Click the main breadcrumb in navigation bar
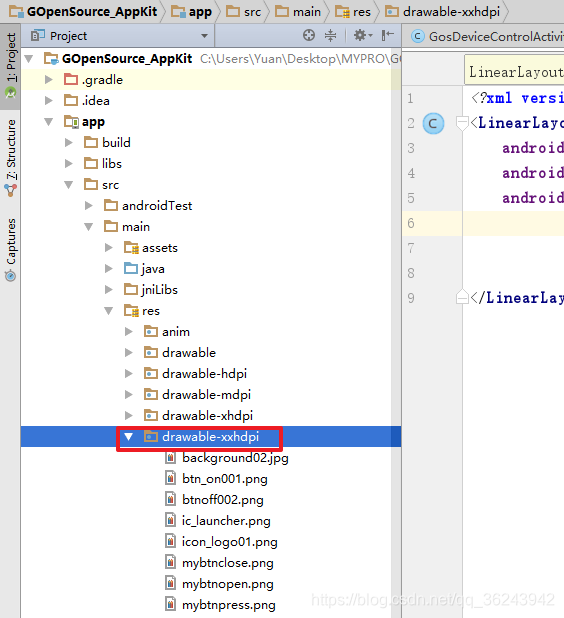This screenshot has width=564, height=618. point(298,11)
